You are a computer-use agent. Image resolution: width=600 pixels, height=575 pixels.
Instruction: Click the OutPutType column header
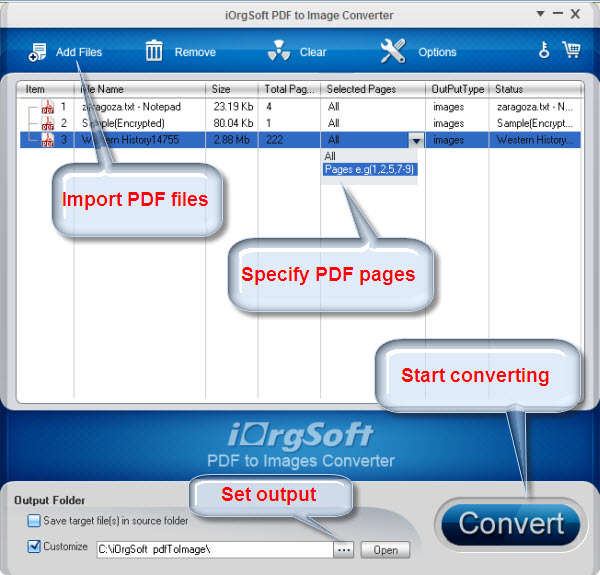(x=458, y=89)
